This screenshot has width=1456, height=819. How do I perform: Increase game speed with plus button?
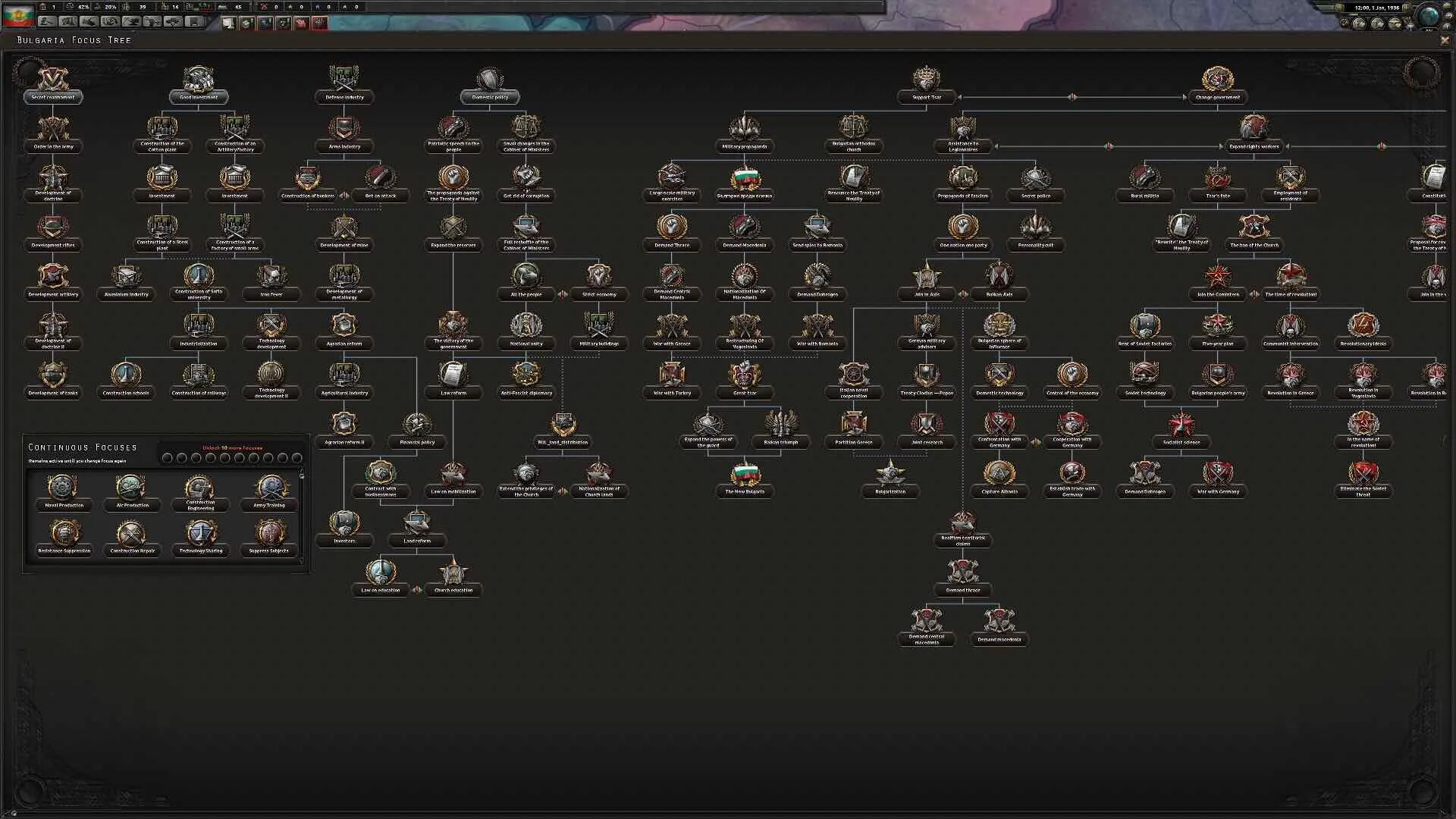tap(1406, 8)
